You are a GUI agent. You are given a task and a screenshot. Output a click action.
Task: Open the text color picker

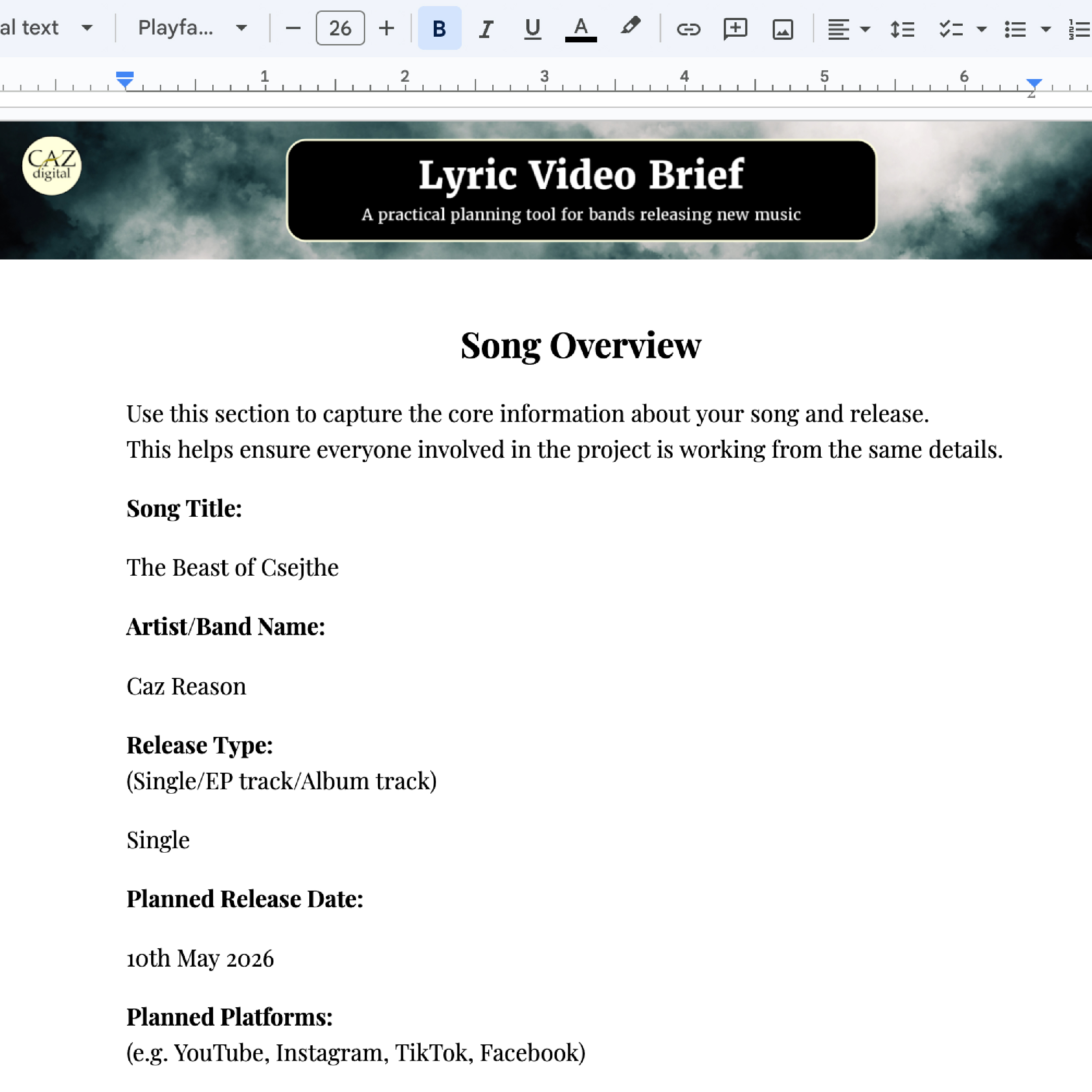point(581,28)
